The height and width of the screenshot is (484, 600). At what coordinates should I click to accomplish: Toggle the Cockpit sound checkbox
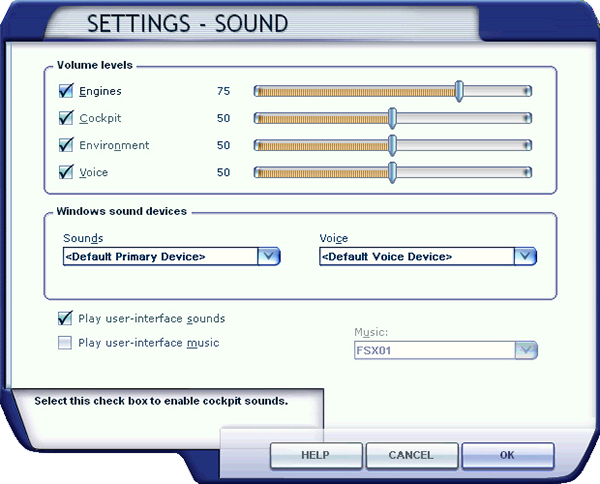tap(66, 118)
